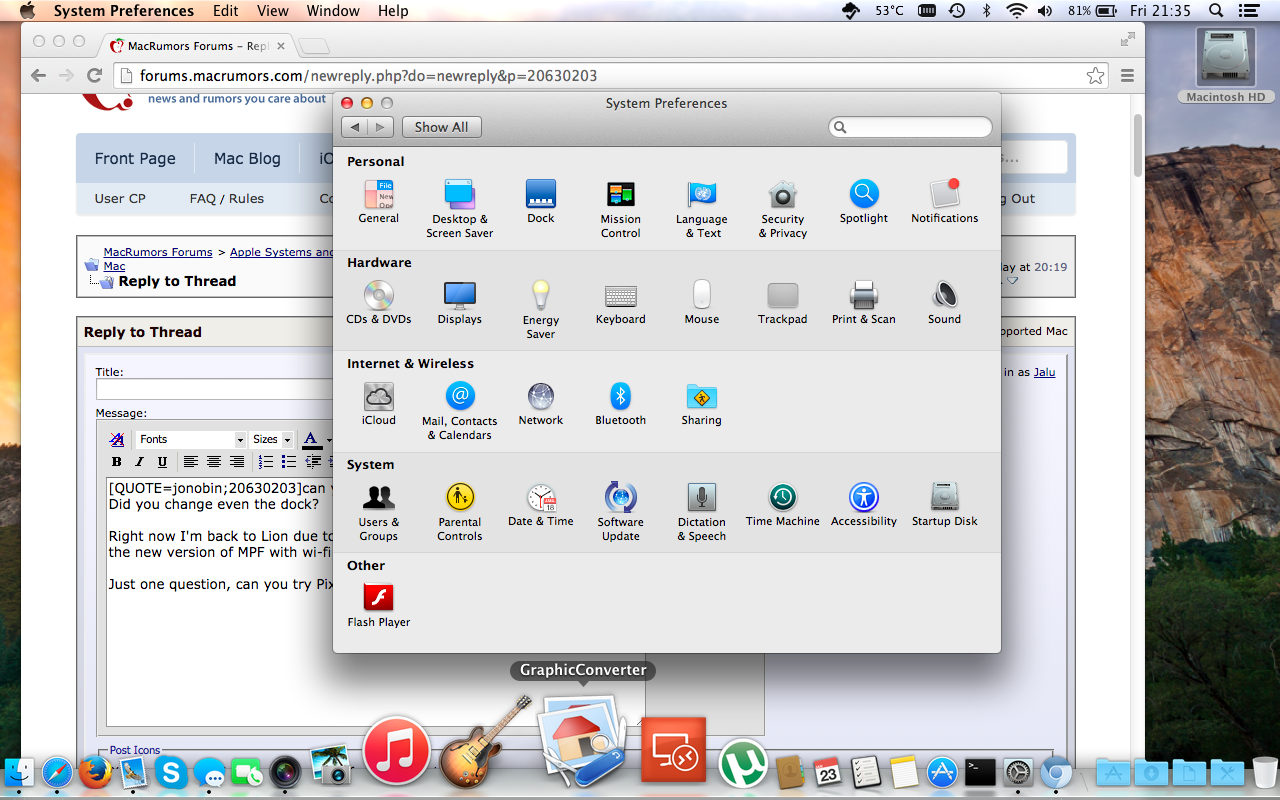1280x800 pixels.
Task: Click the Show All button
Action: pyautogui.click(x=441, y=127)
